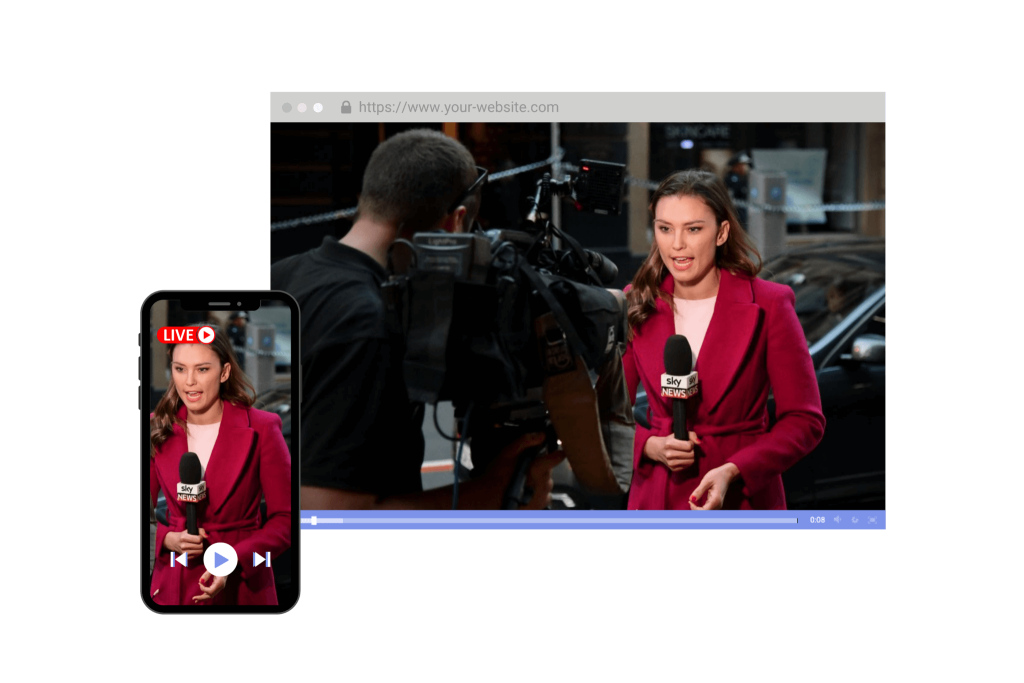Click the website URL address field
This screenshot has height=683, width=1024.
[458, 107]
